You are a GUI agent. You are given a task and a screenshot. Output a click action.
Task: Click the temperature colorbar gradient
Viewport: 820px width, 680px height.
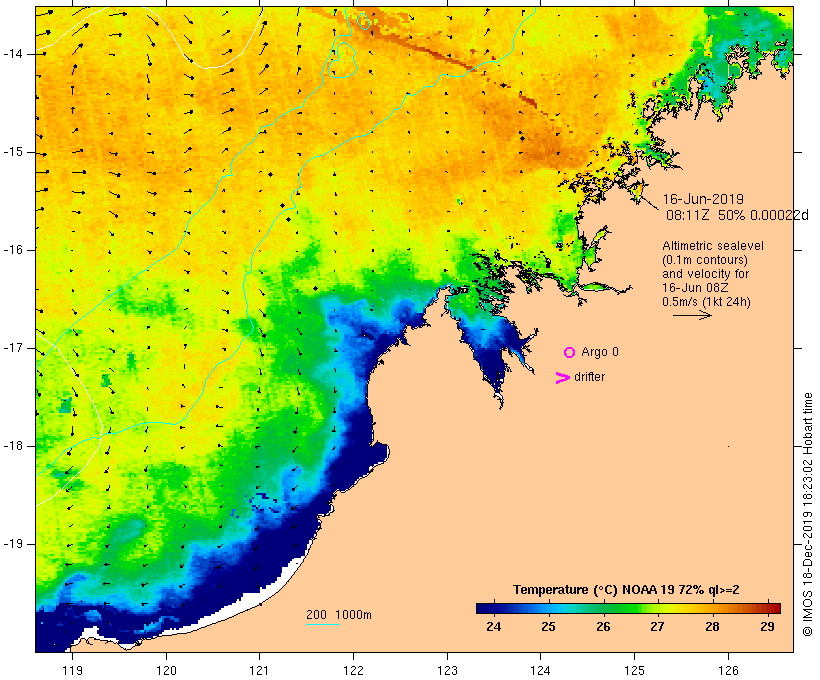pyautogui.click(x=628, y=608)
